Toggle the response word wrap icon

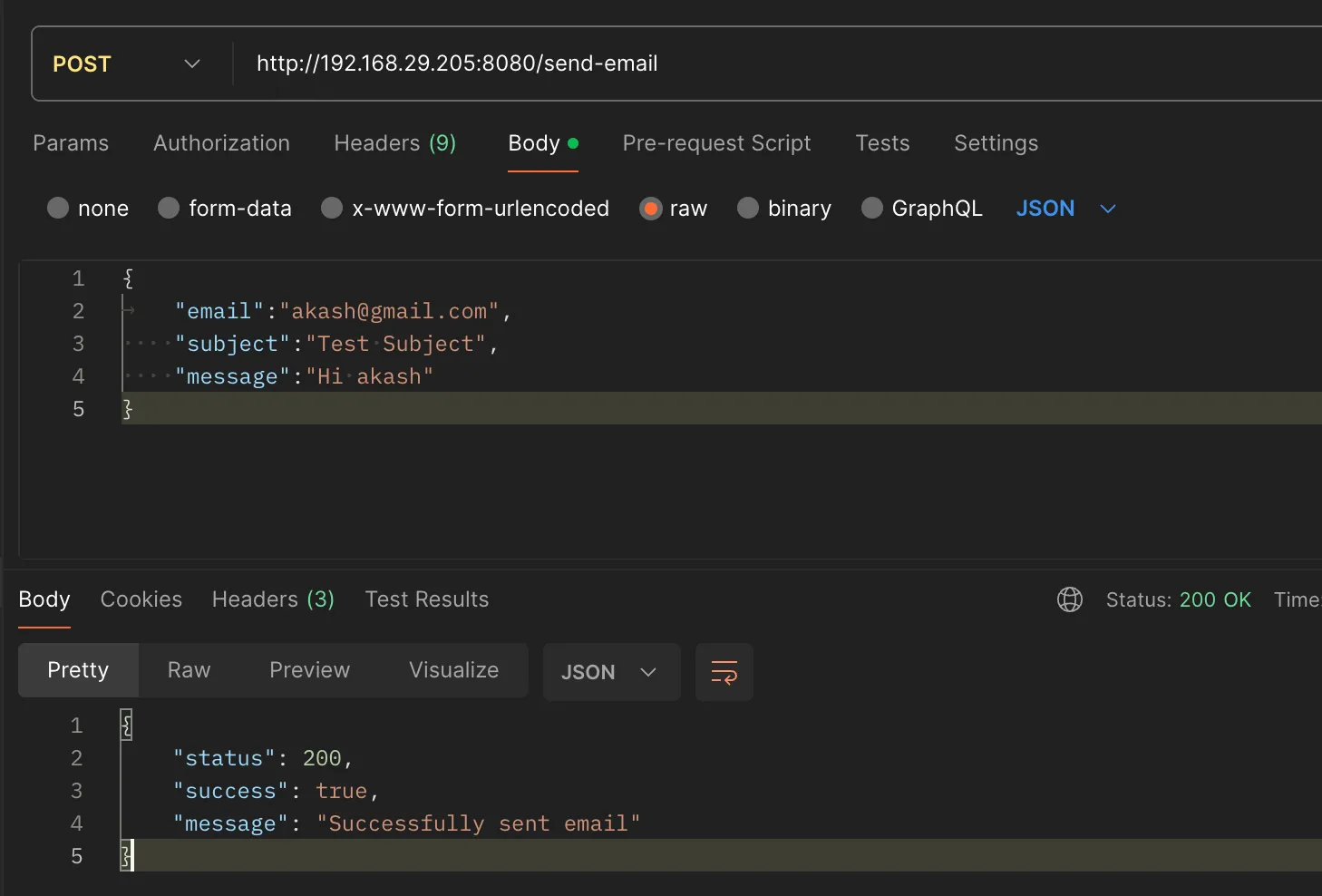point(724,672)
